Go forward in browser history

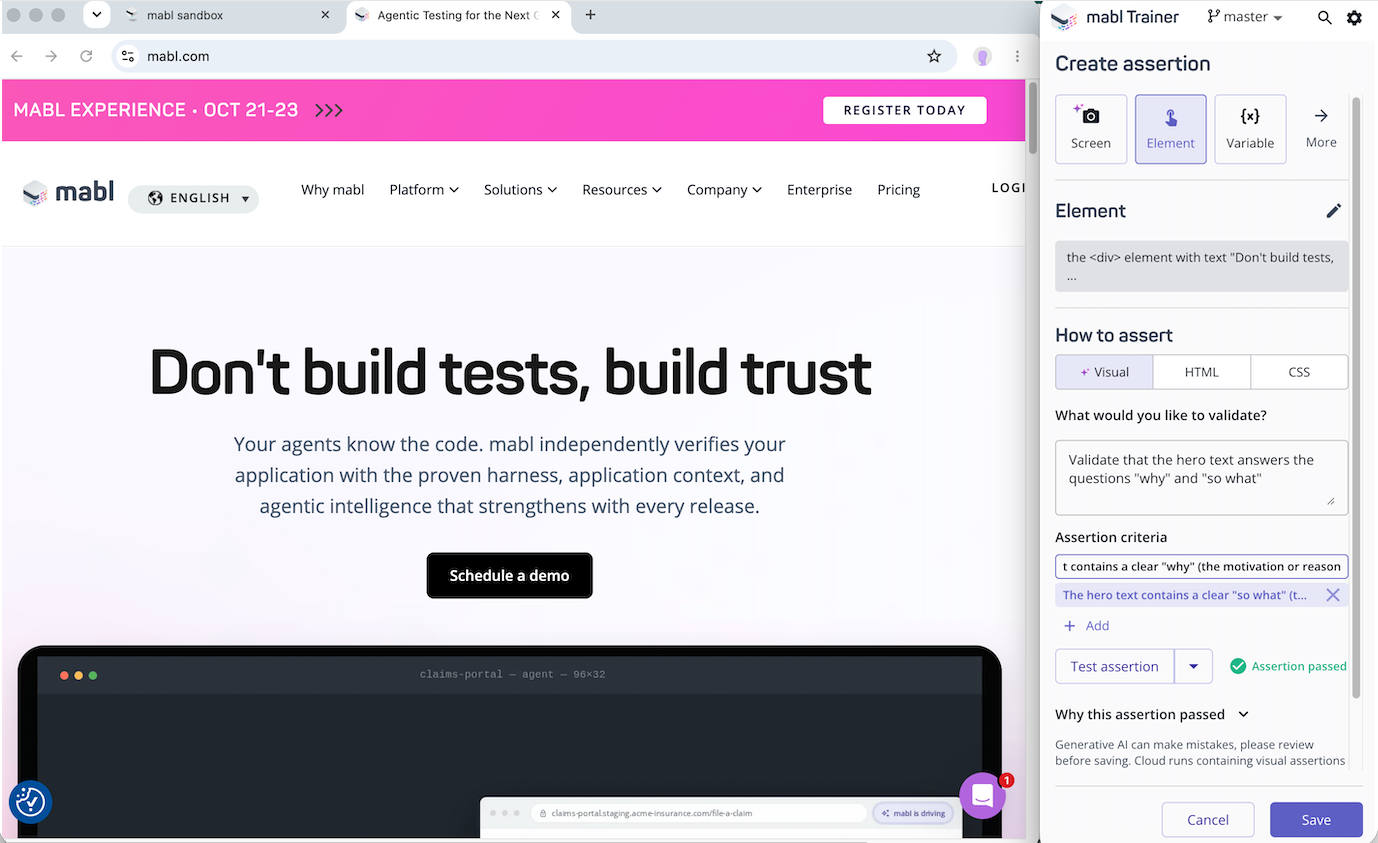click(x=51, y=56)
